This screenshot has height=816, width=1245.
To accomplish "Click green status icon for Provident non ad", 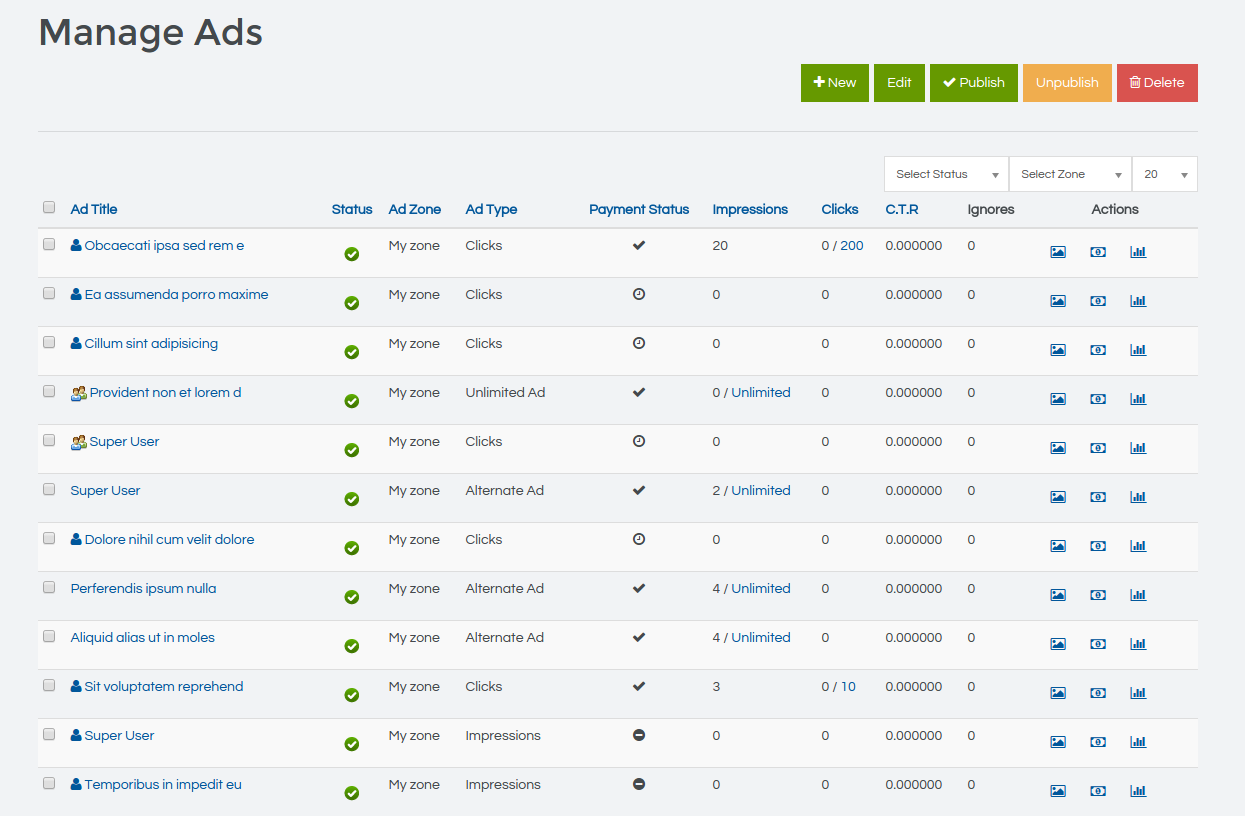I will (352, 401).
